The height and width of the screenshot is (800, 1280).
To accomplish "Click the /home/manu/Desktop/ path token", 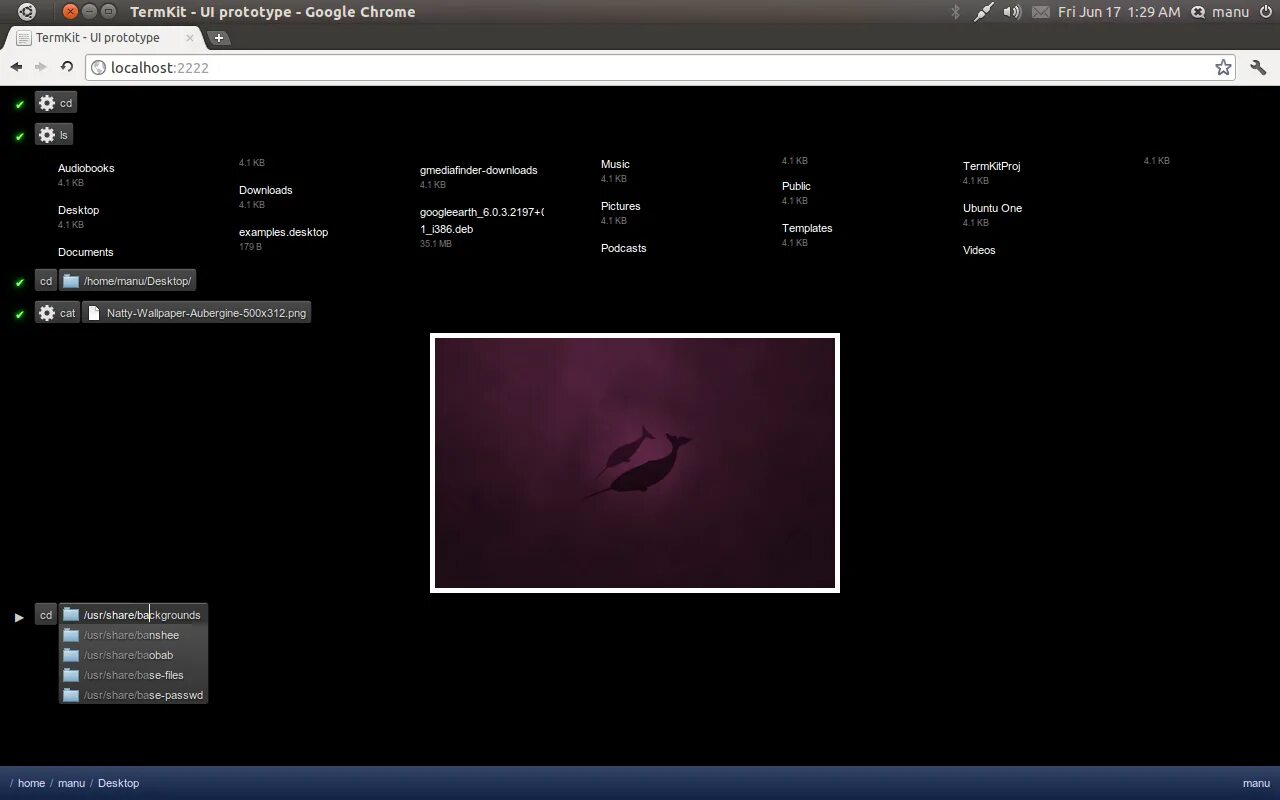I will click(x=127, y=281).
